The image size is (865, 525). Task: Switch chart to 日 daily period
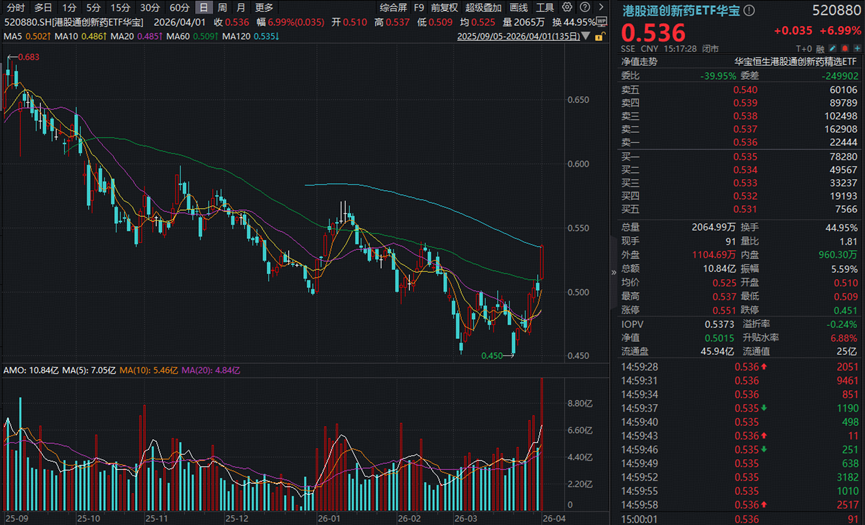coord(204,7)
